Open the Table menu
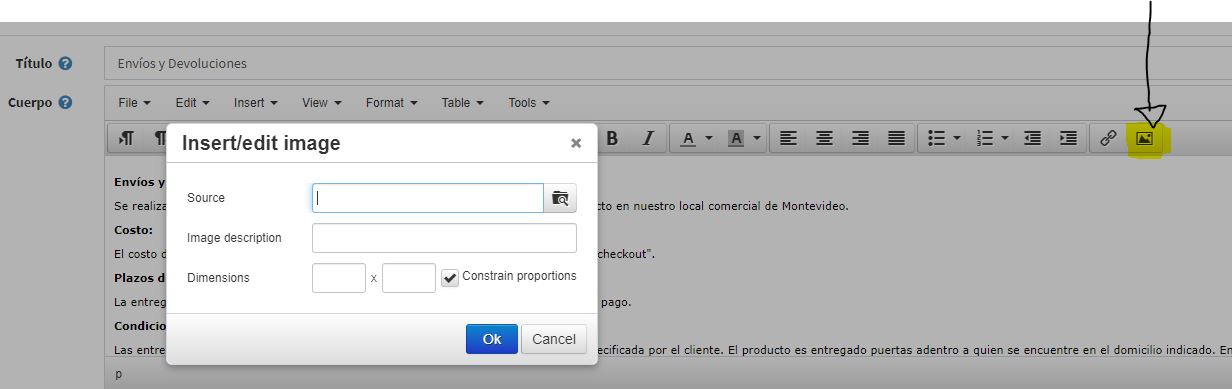The image size is (1232, 389). [x=462, y=103]
